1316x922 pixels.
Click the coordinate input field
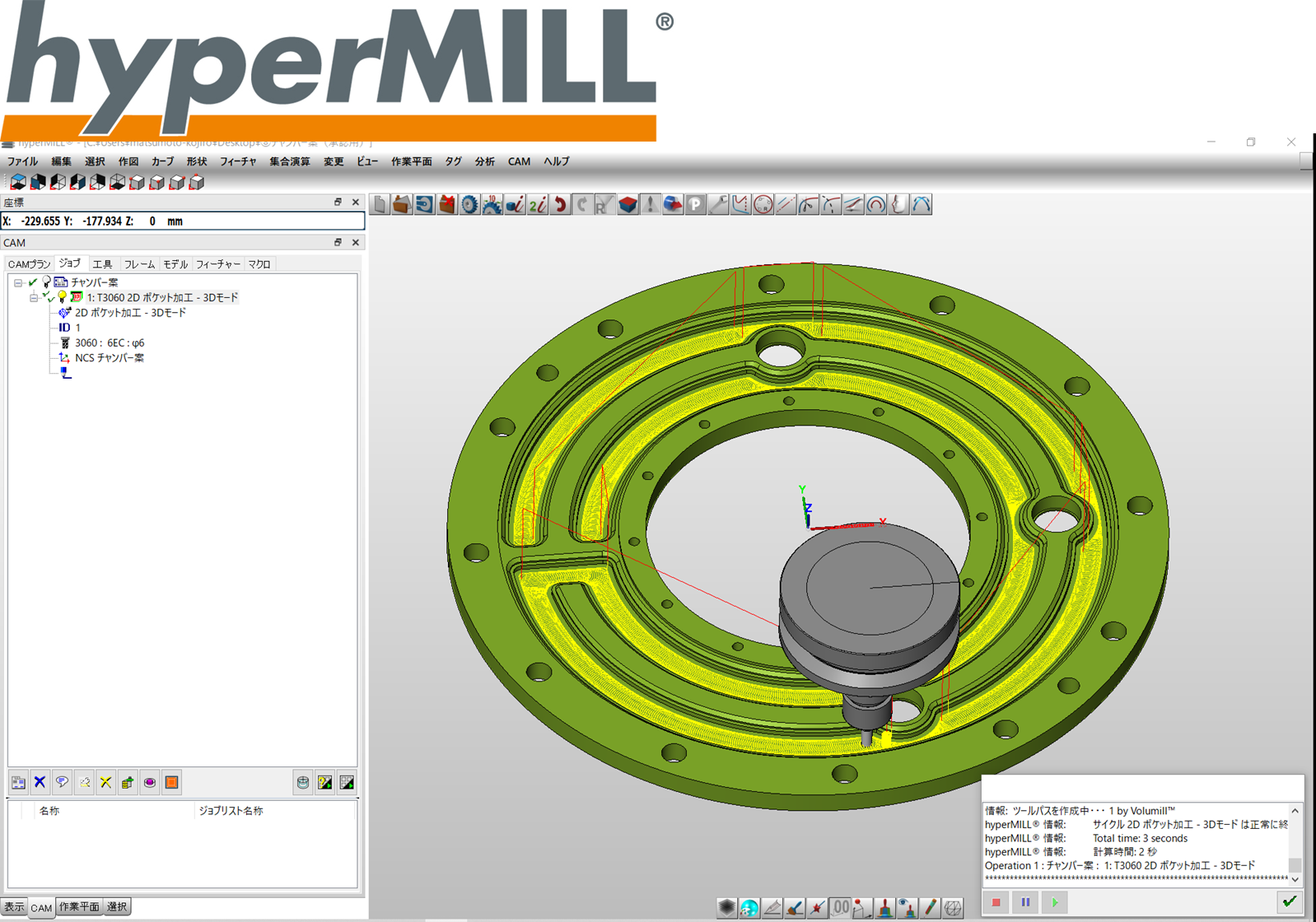(x=182, y=221)
